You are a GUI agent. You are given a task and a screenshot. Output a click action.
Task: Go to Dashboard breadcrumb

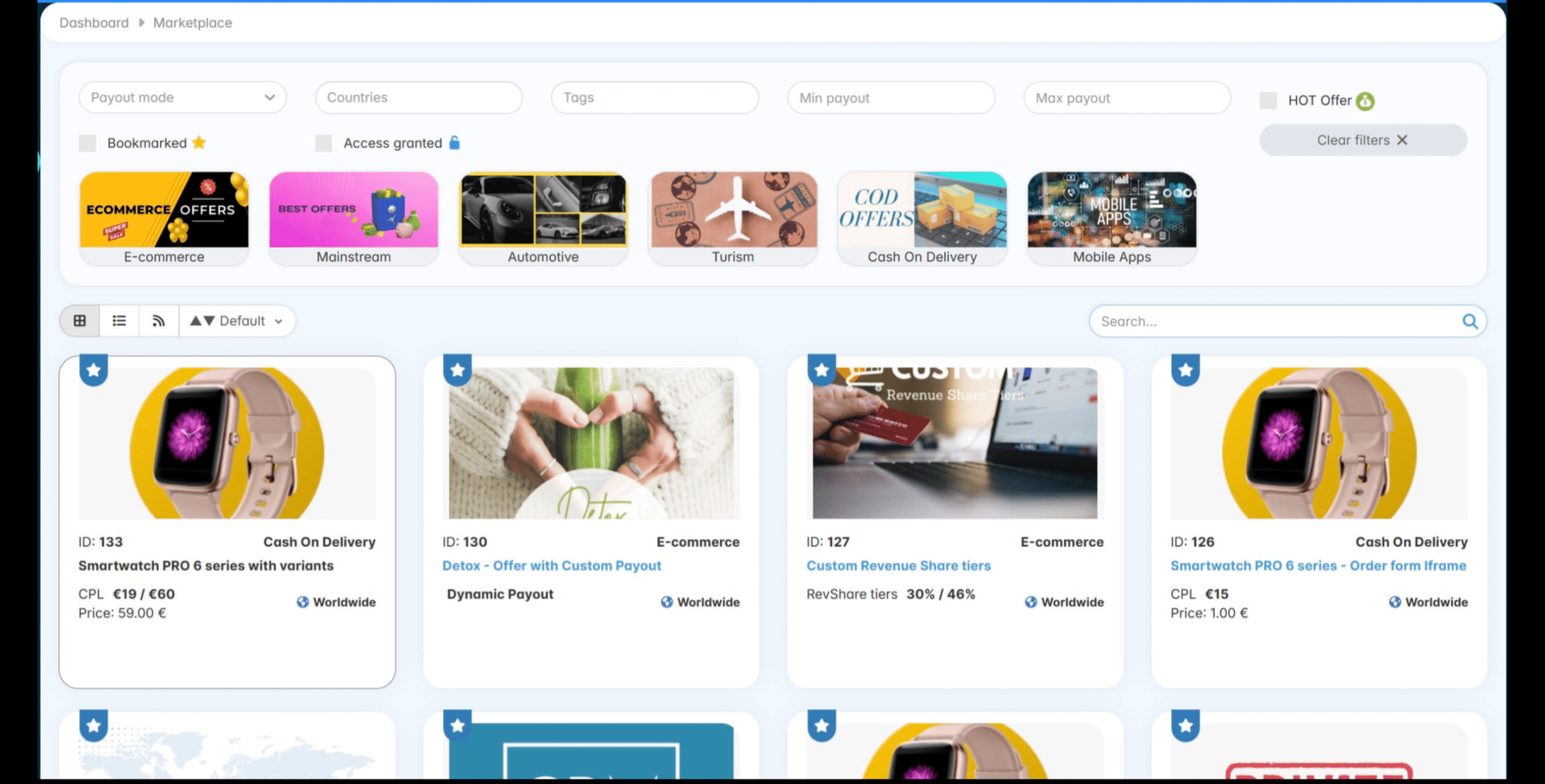pyautogui.click(x=94, y=23)
